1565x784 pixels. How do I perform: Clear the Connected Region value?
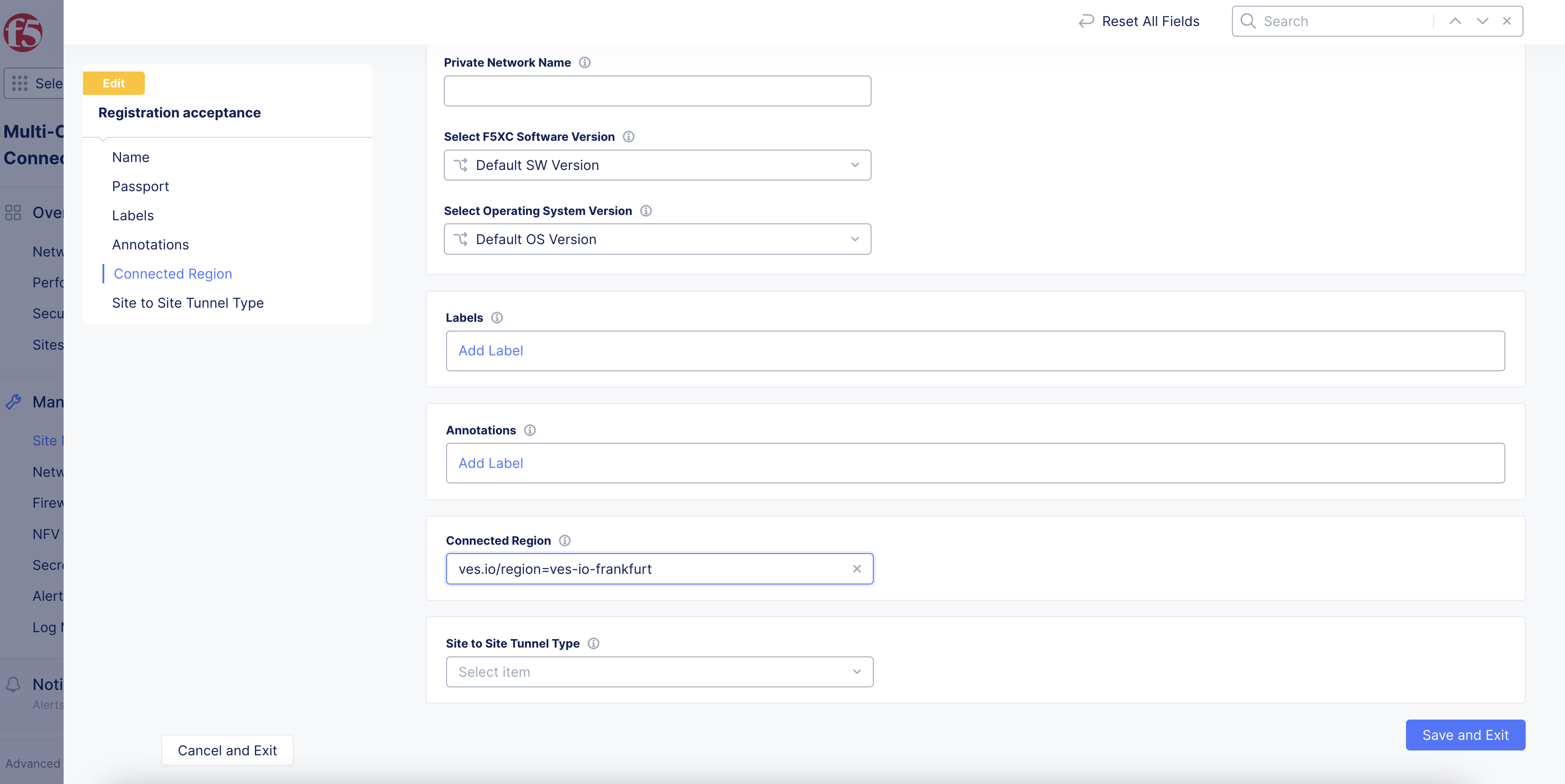(856, 569)
